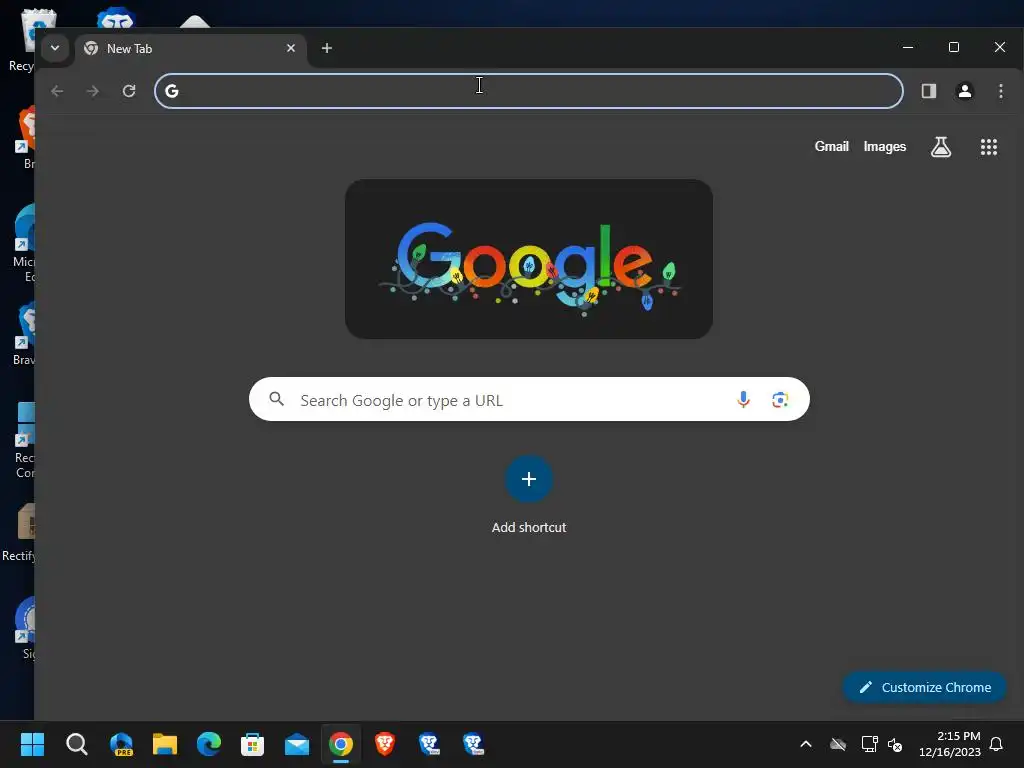Viewport: 1024px width, 768px height.
Task: Select the New Tab tab
Action: [191, 49]
